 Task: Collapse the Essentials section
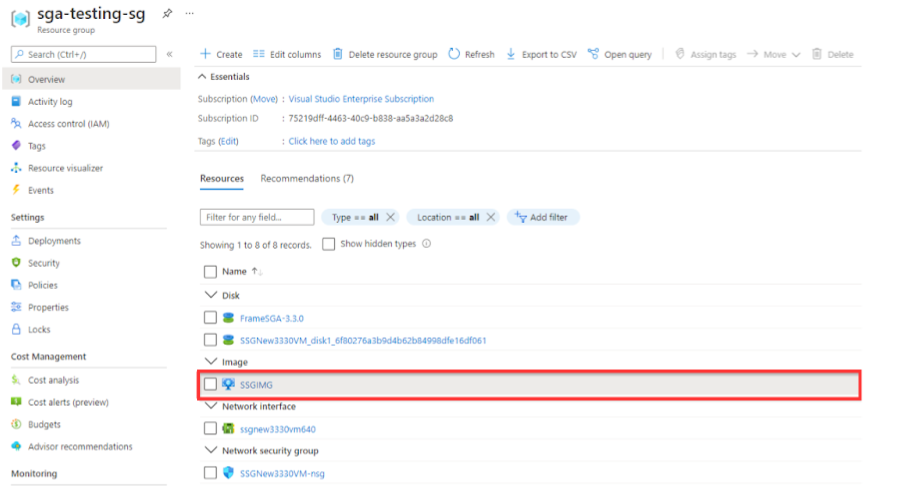(203, 77)
